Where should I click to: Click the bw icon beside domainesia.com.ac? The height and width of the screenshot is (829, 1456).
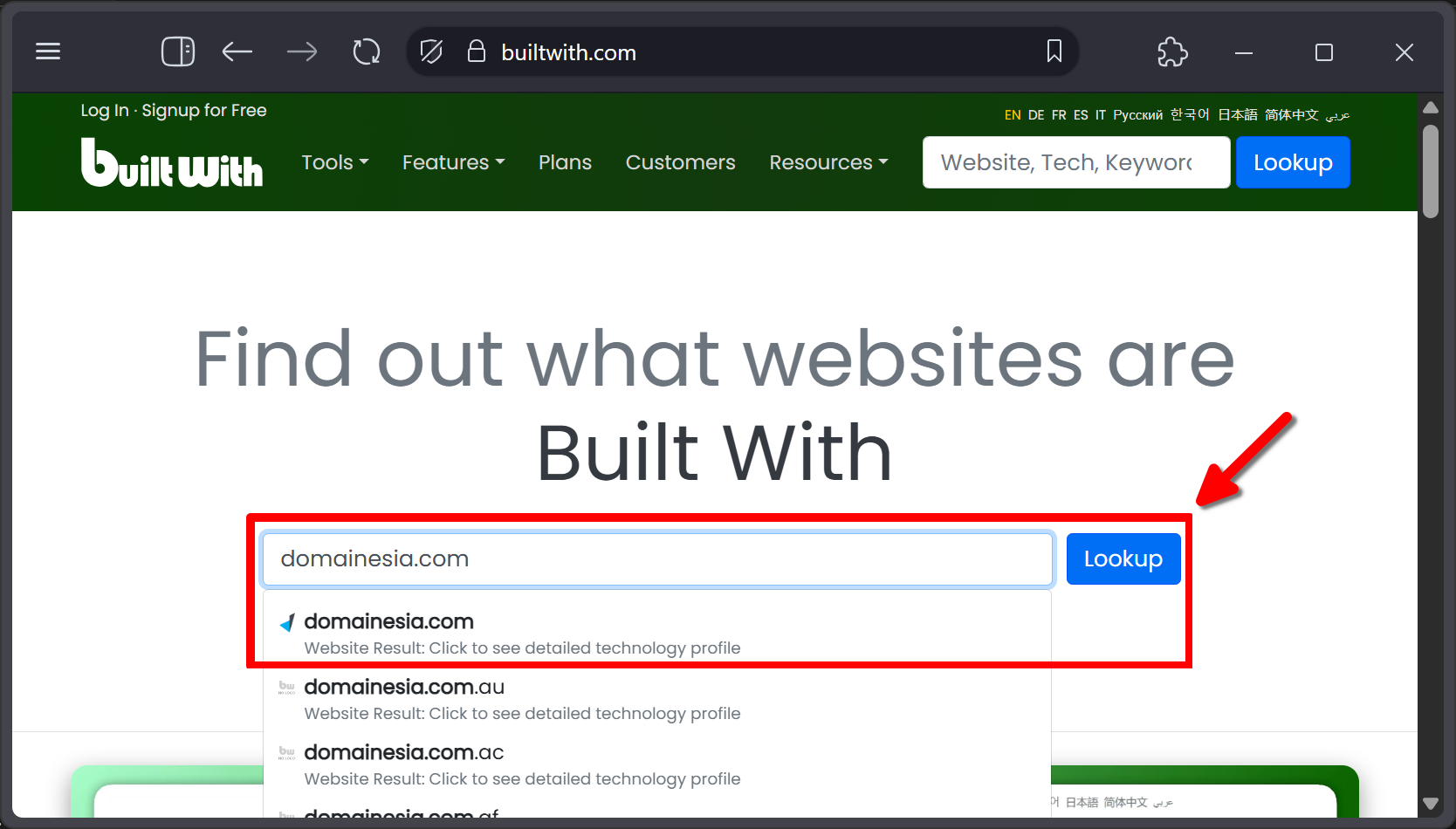point(287,753)
